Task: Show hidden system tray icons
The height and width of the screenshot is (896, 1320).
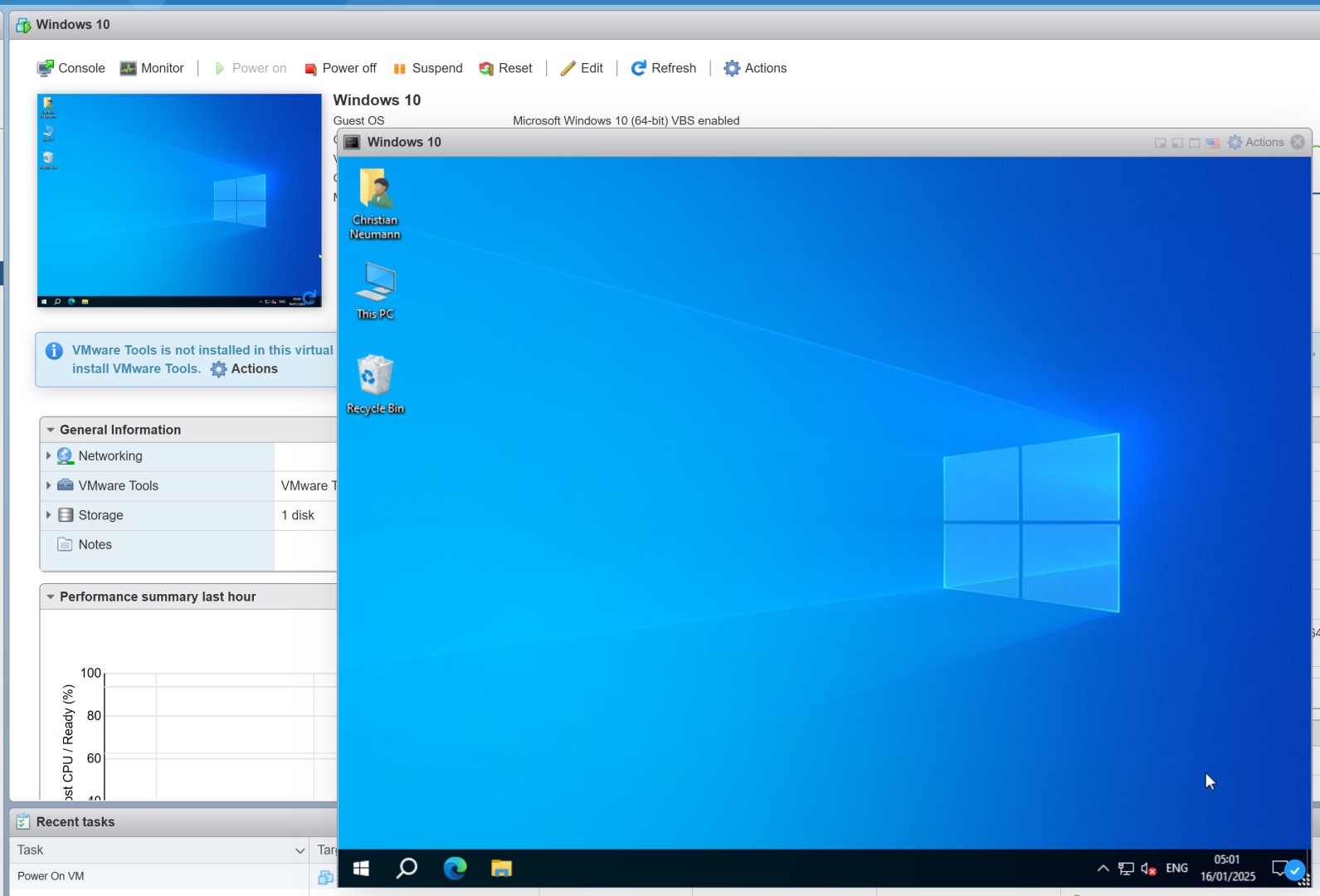Action: click(1103, 869)
